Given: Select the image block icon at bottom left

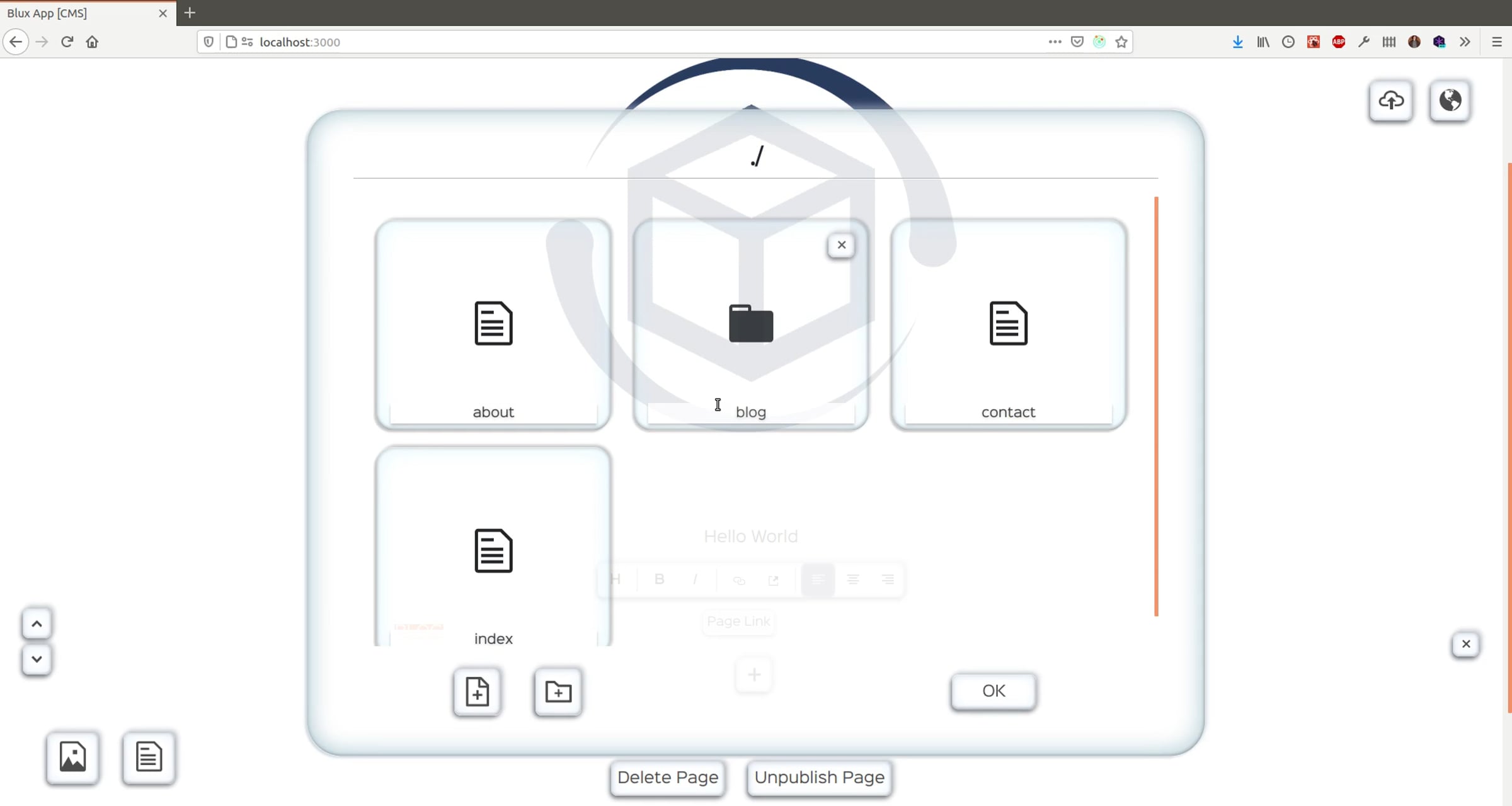Looking at the screenshot, I should (x=72, y=757).
